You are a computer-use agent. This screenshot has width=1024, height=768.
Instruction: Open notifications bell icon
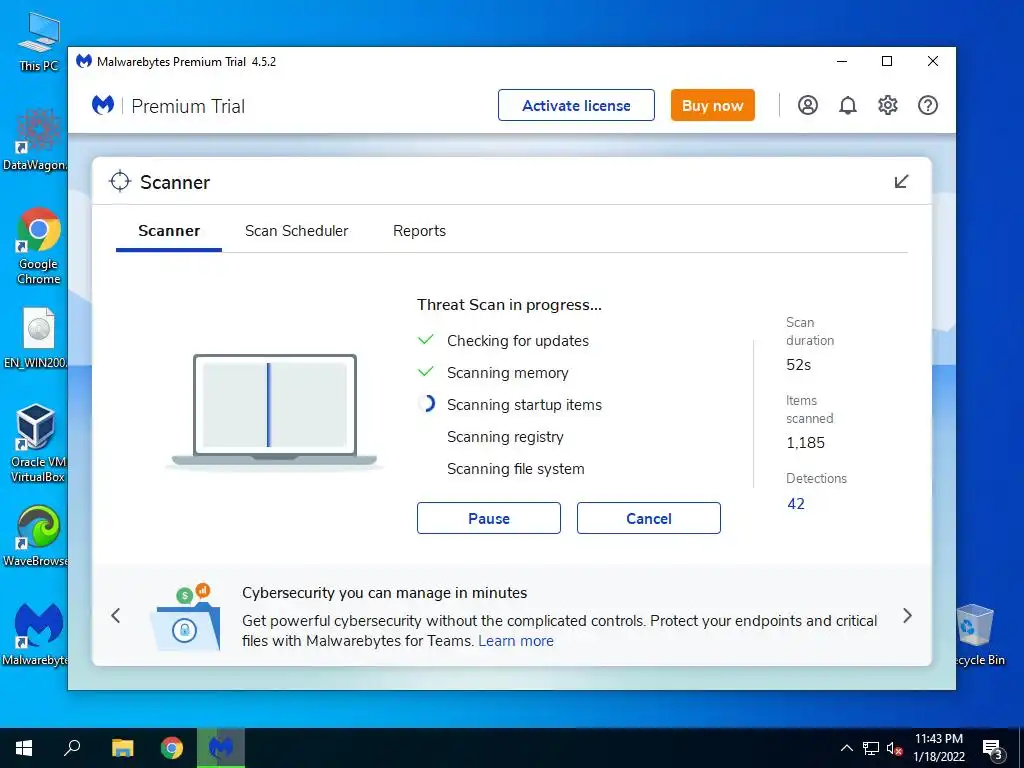tap(847, 105)
